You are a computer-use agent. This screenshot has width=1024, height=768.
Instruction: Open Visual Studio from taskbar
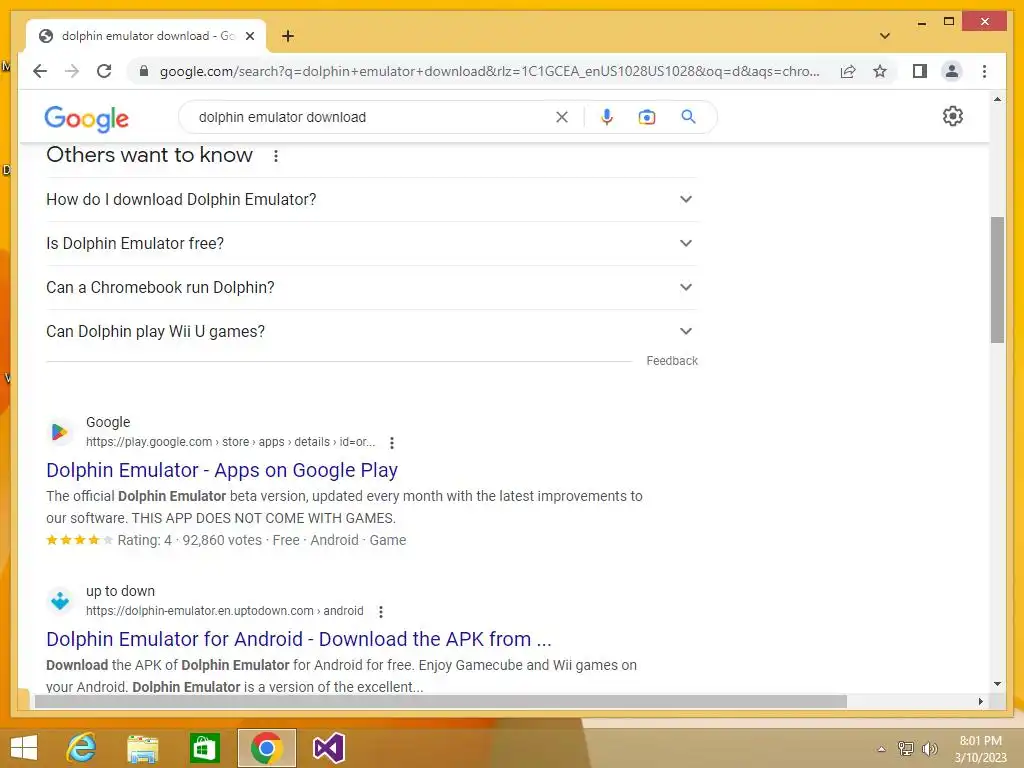click(328, 748)
